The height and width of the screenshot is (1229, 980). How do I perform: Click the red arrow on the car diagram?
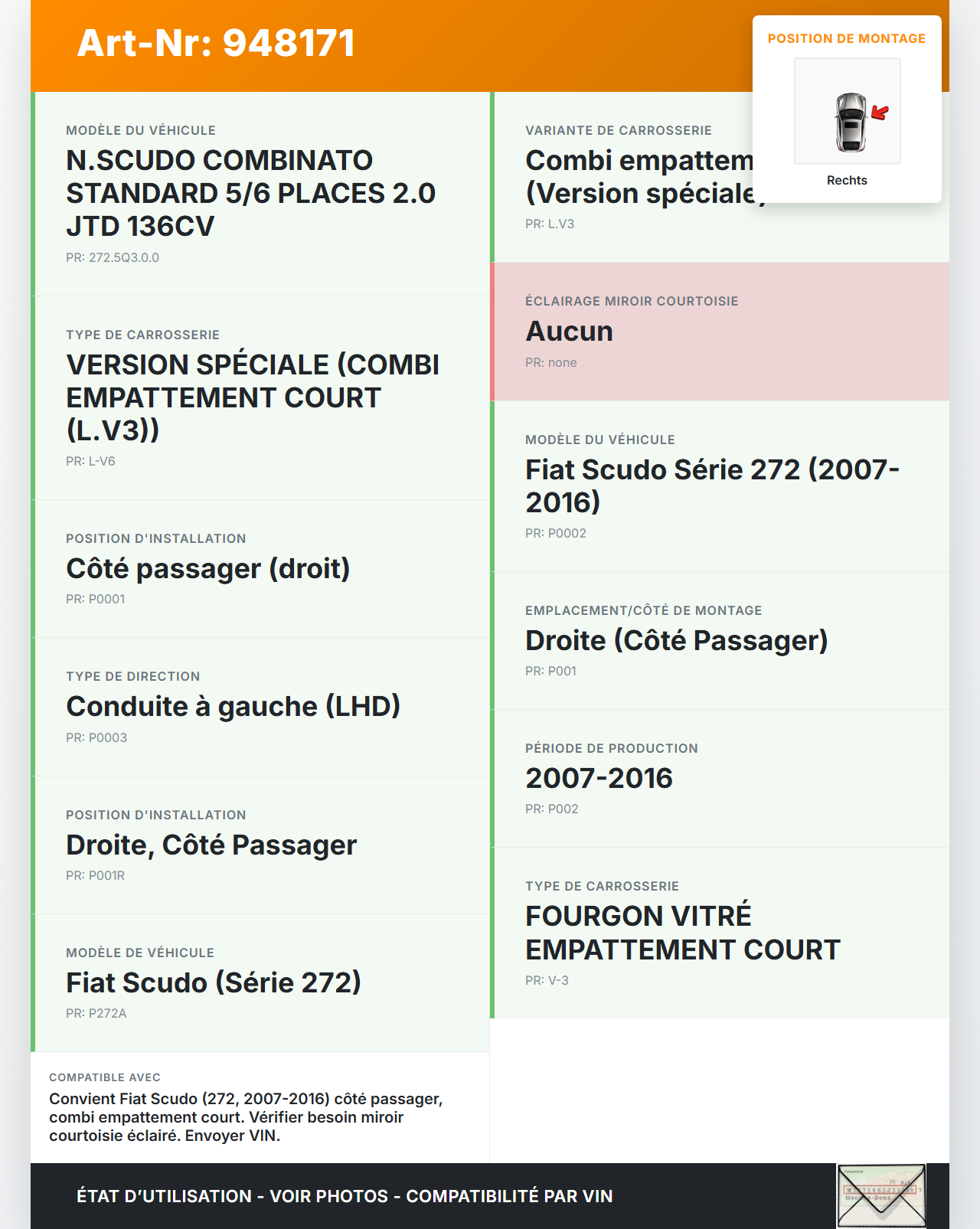click(880, 113)
